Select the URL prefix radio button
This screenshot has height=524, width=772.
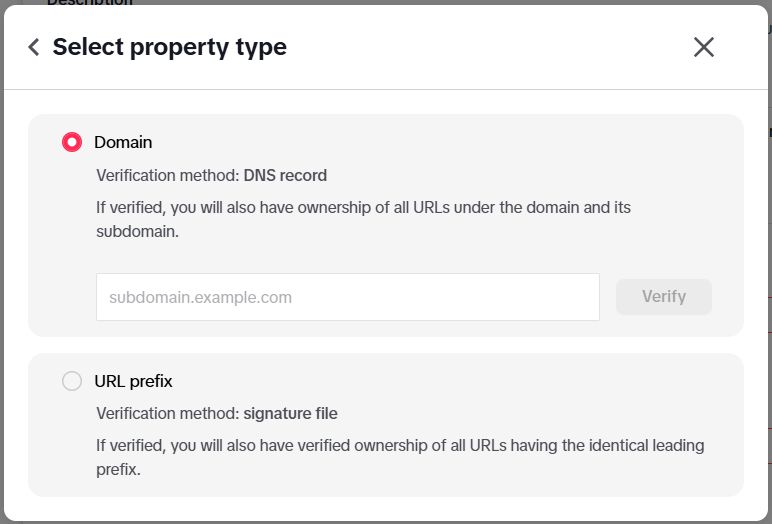click(72, 381)
